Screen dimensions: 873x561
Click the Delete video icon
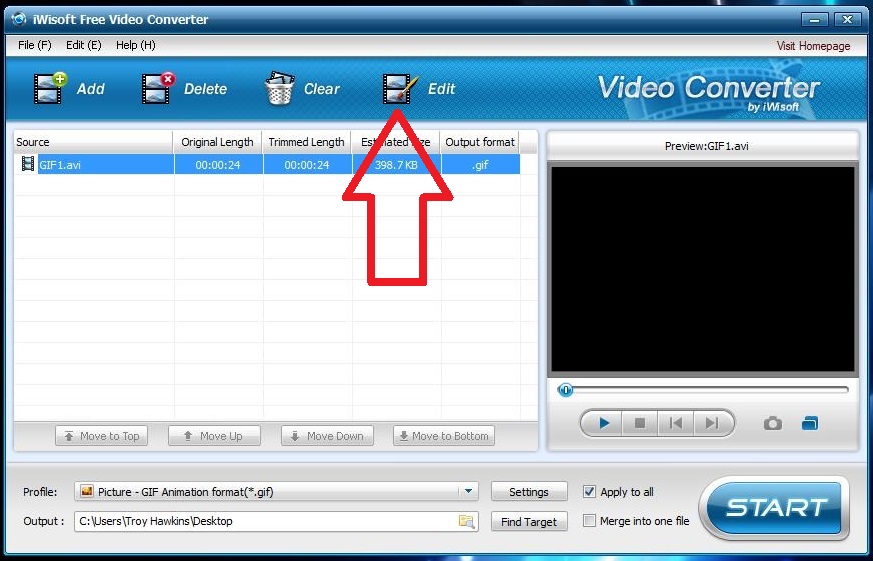click(x=158, y=88)
